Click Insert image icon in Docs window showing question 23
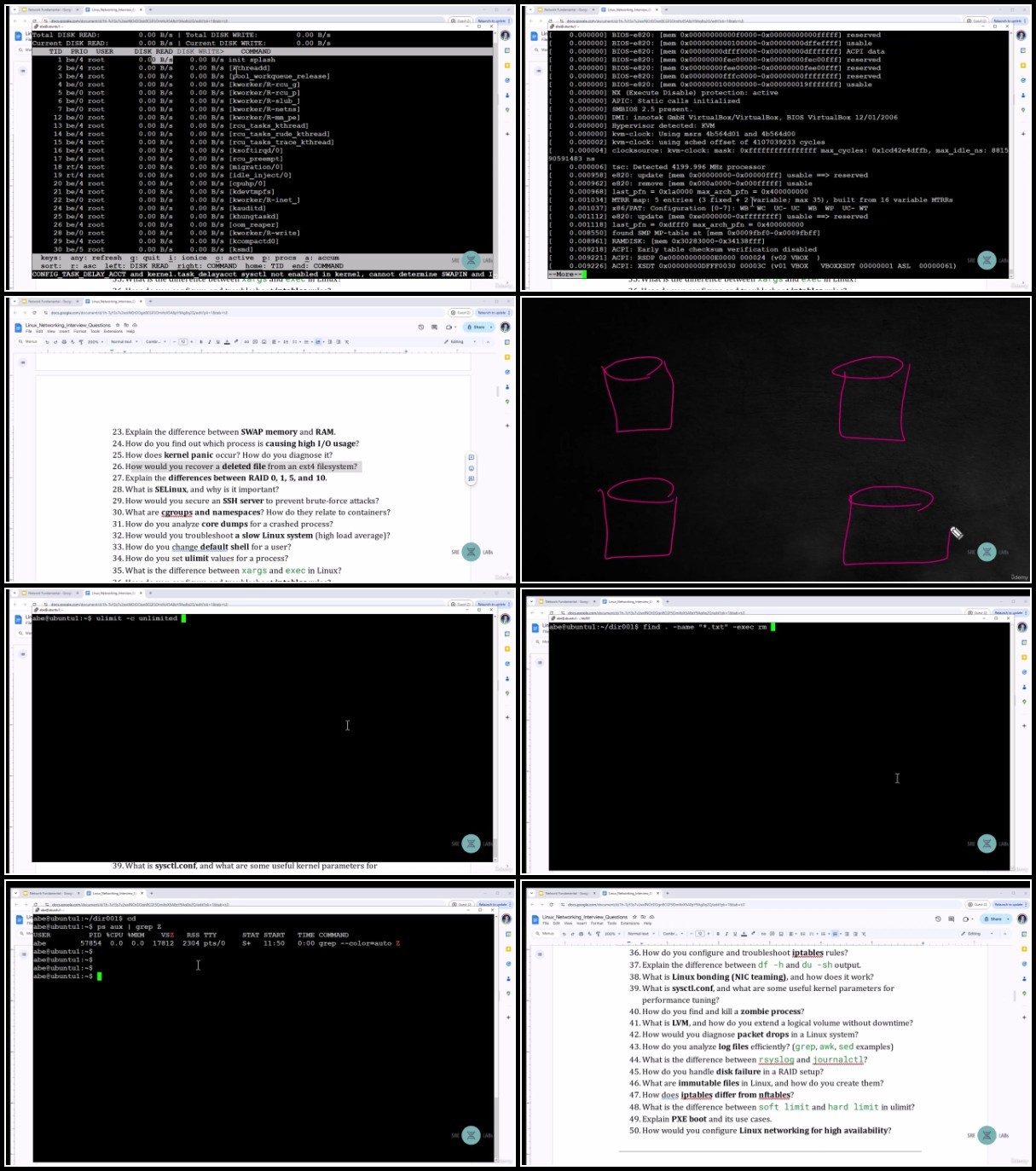The width and height of the screenshot is (1036, 1171). click(263, 341)
